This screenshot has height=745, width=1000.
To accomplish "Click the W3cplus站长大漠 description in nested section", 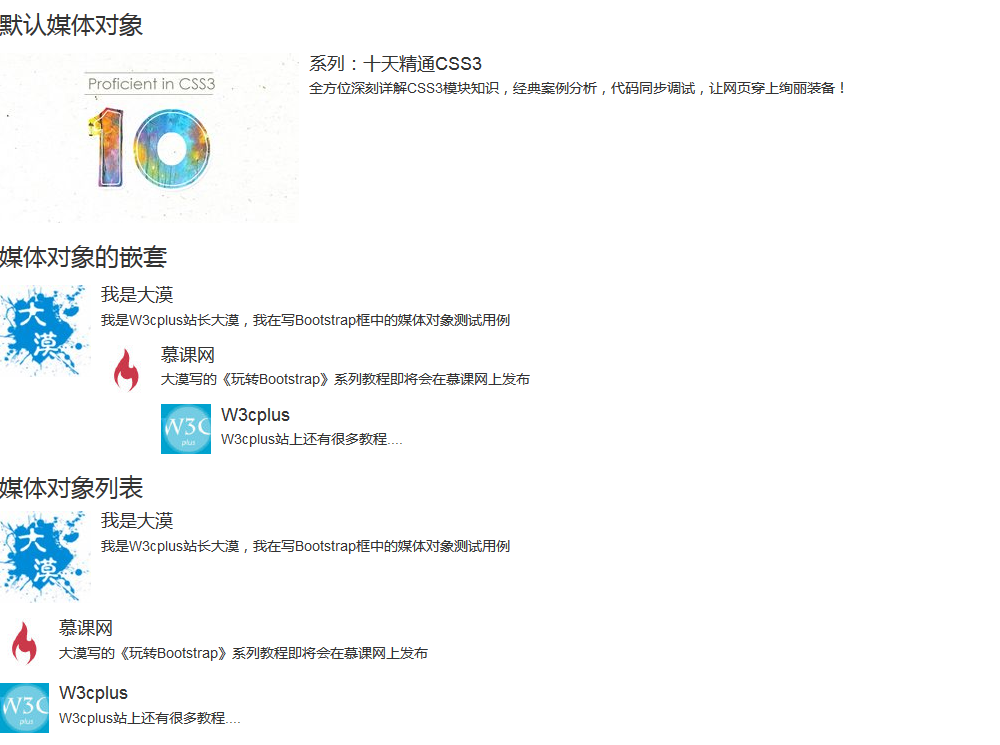I will 305,320.
